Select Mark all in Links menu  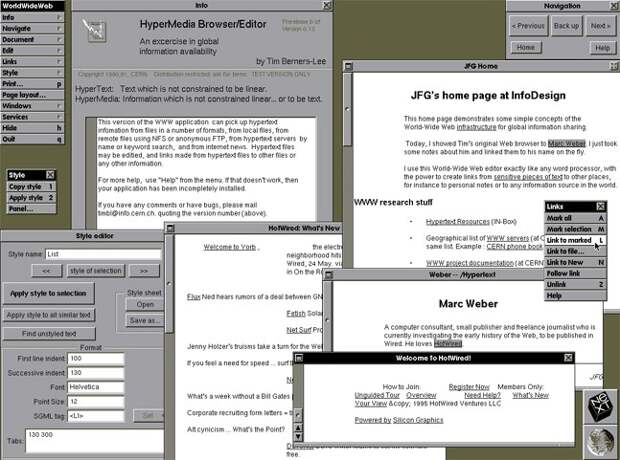[x=575, y=218]
